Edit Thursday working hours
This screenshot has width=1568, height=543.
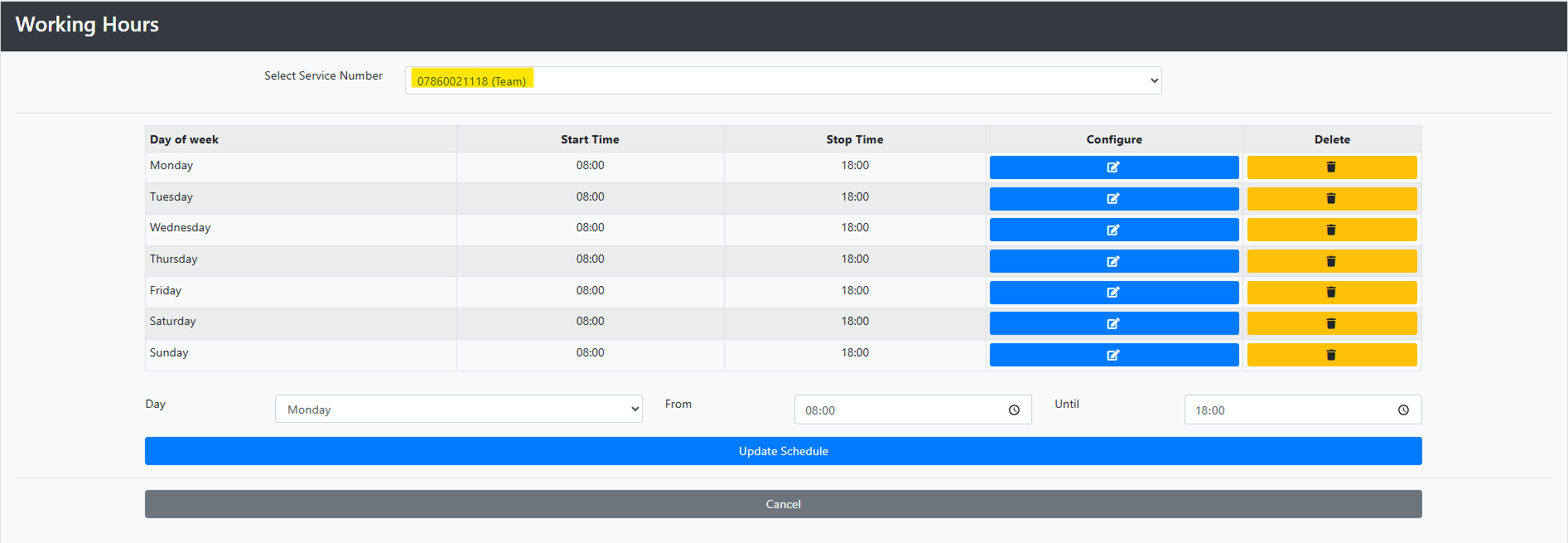[x=1114, y=261]
